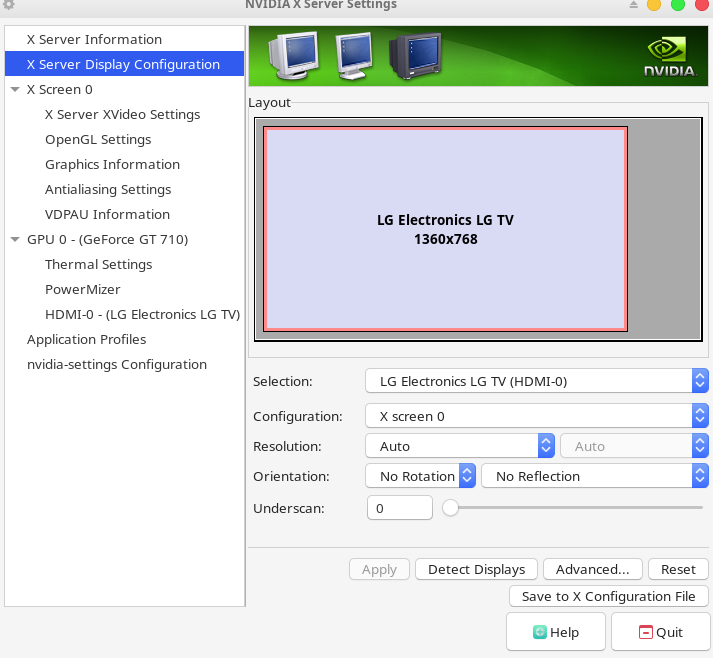Image resolution: width=713 pixels, height=658 pixels.
Task: Click Detect Displays button
Action: 477,569
